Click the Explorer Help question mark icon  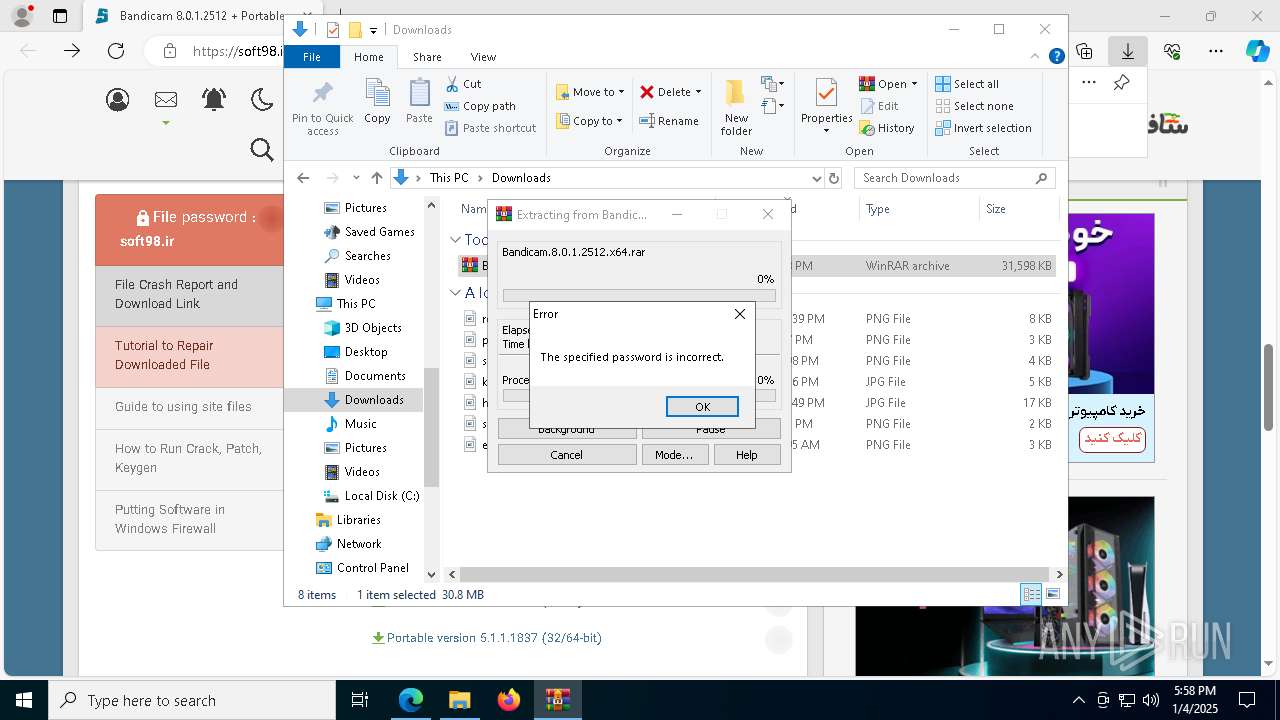click(1056, 57)
